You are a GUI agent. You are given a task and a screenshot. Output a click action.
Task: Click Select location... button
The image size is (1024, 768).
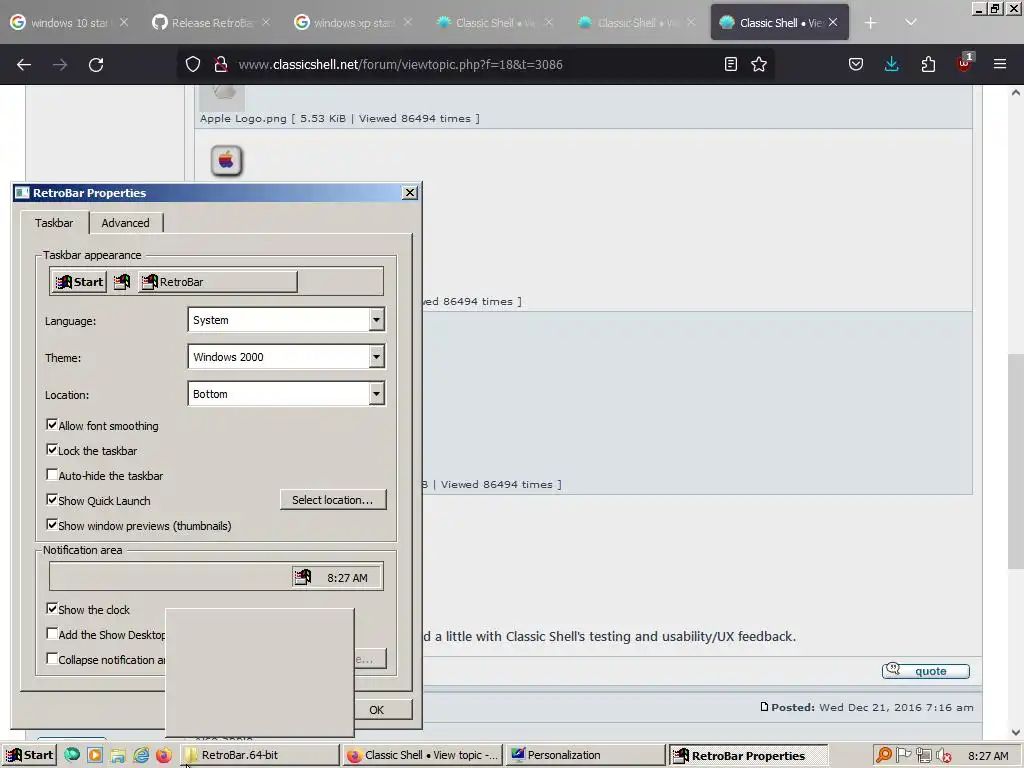pos(333,500)
